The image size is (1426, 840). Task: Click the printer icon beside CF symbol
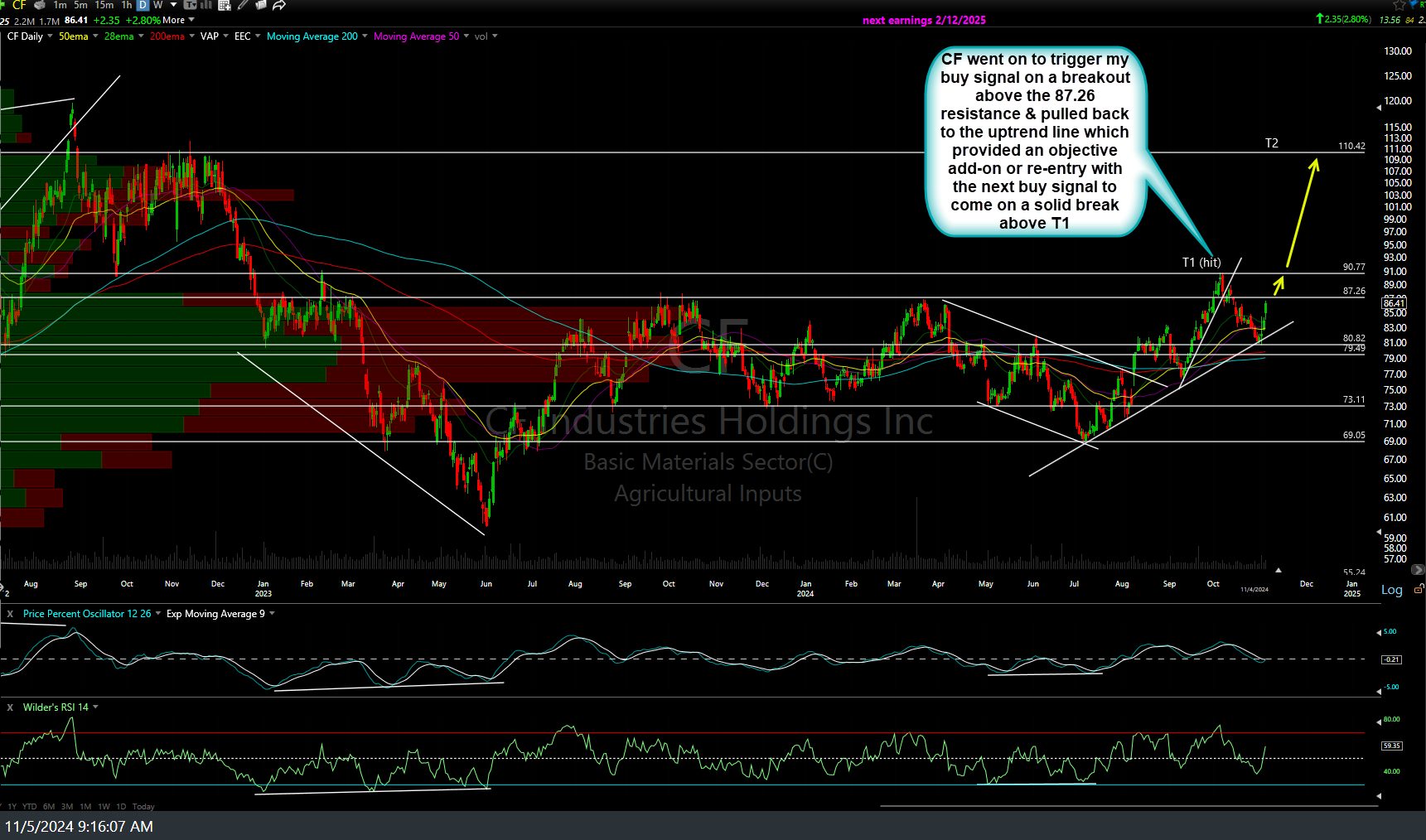point(39,5)
